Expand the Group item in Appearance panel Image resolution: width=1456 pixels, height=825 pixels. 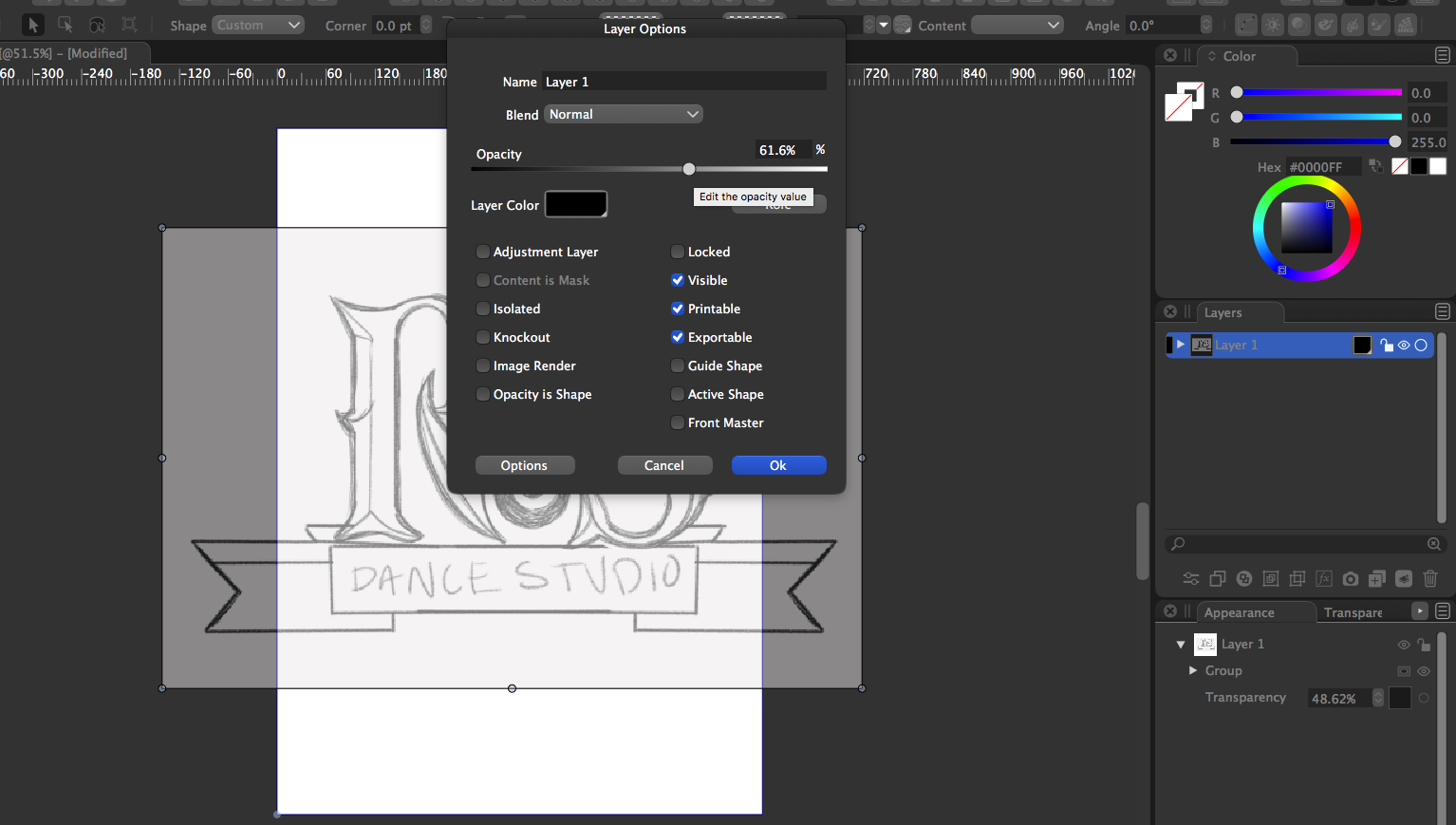point(1193,670)
